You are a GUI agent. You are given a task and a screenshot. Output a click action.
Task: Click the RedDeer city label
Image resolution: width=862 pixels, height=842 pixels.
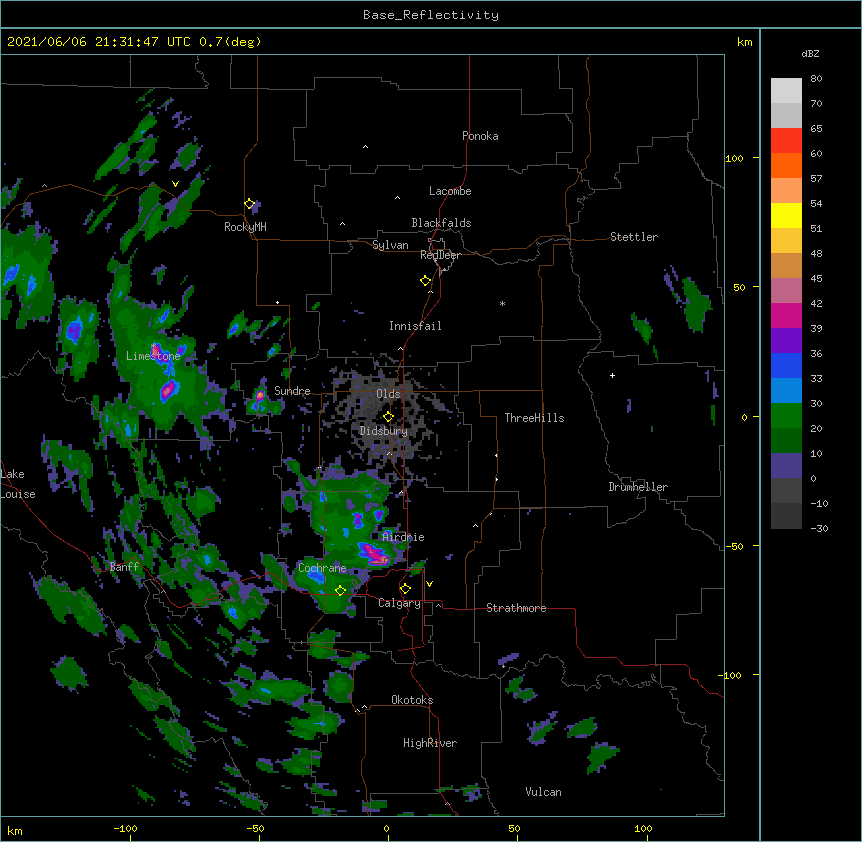[440, 255]
